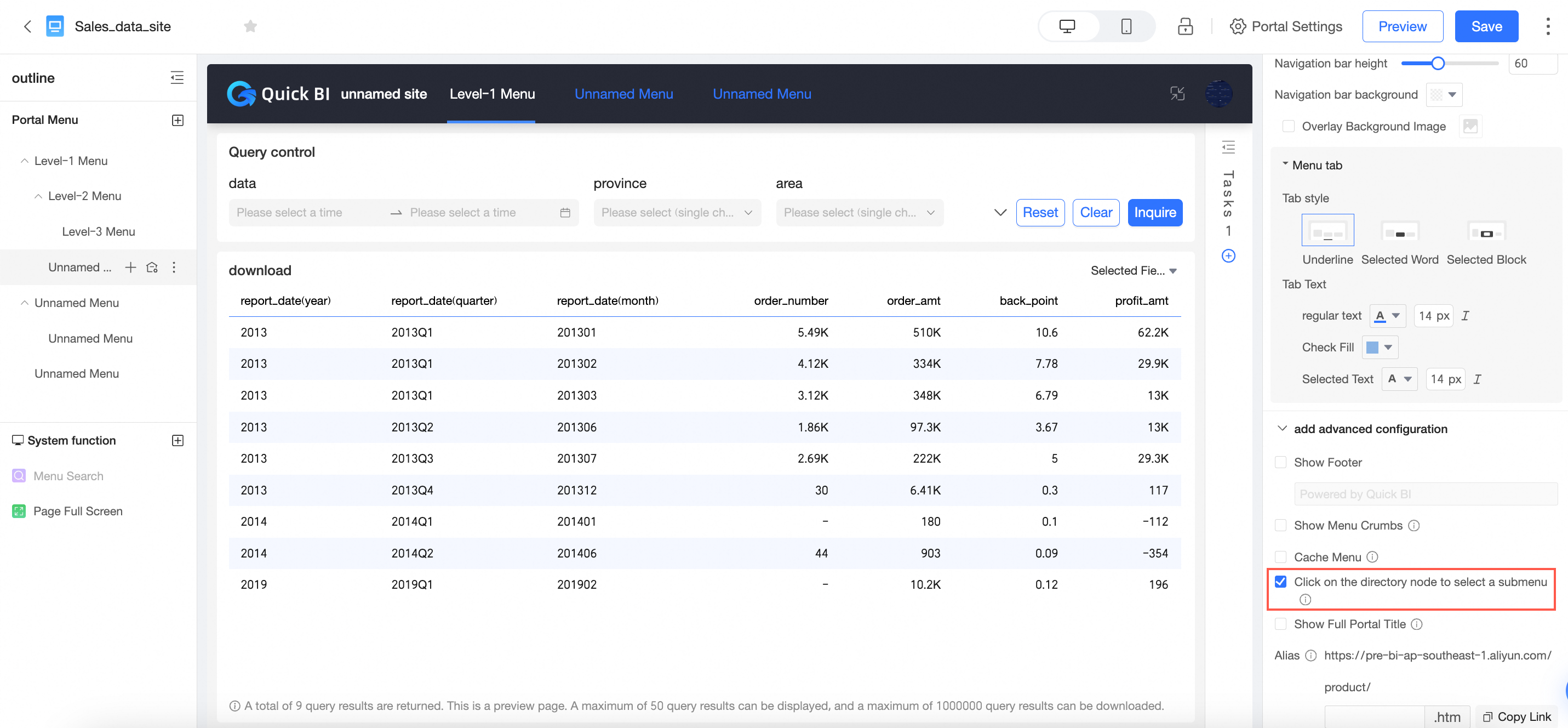Select the Level-1 Menu navigation tab

[x=491, y=94]
